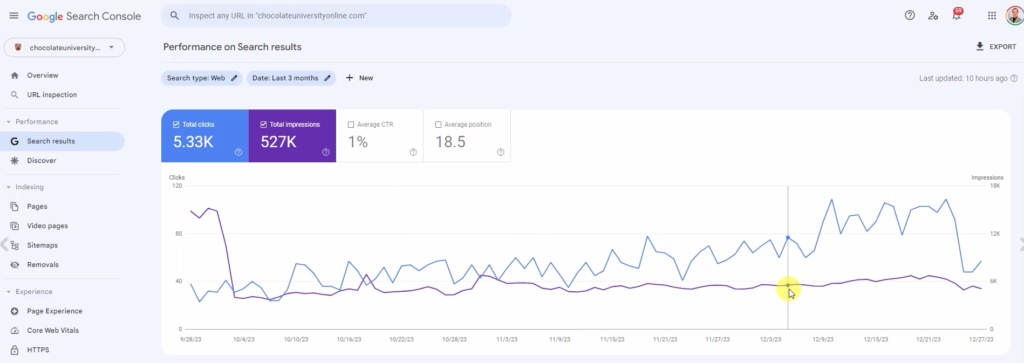The height and width of the screenshot is (363, 1024).
Task: Focus the Inspect any URL field
Action: pos(336,15)
